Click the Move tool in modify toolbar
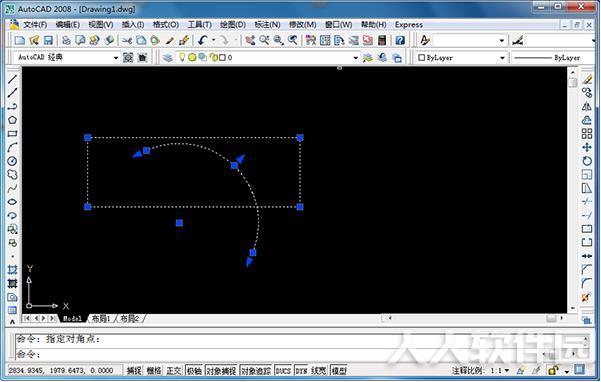 pos(586,148)
